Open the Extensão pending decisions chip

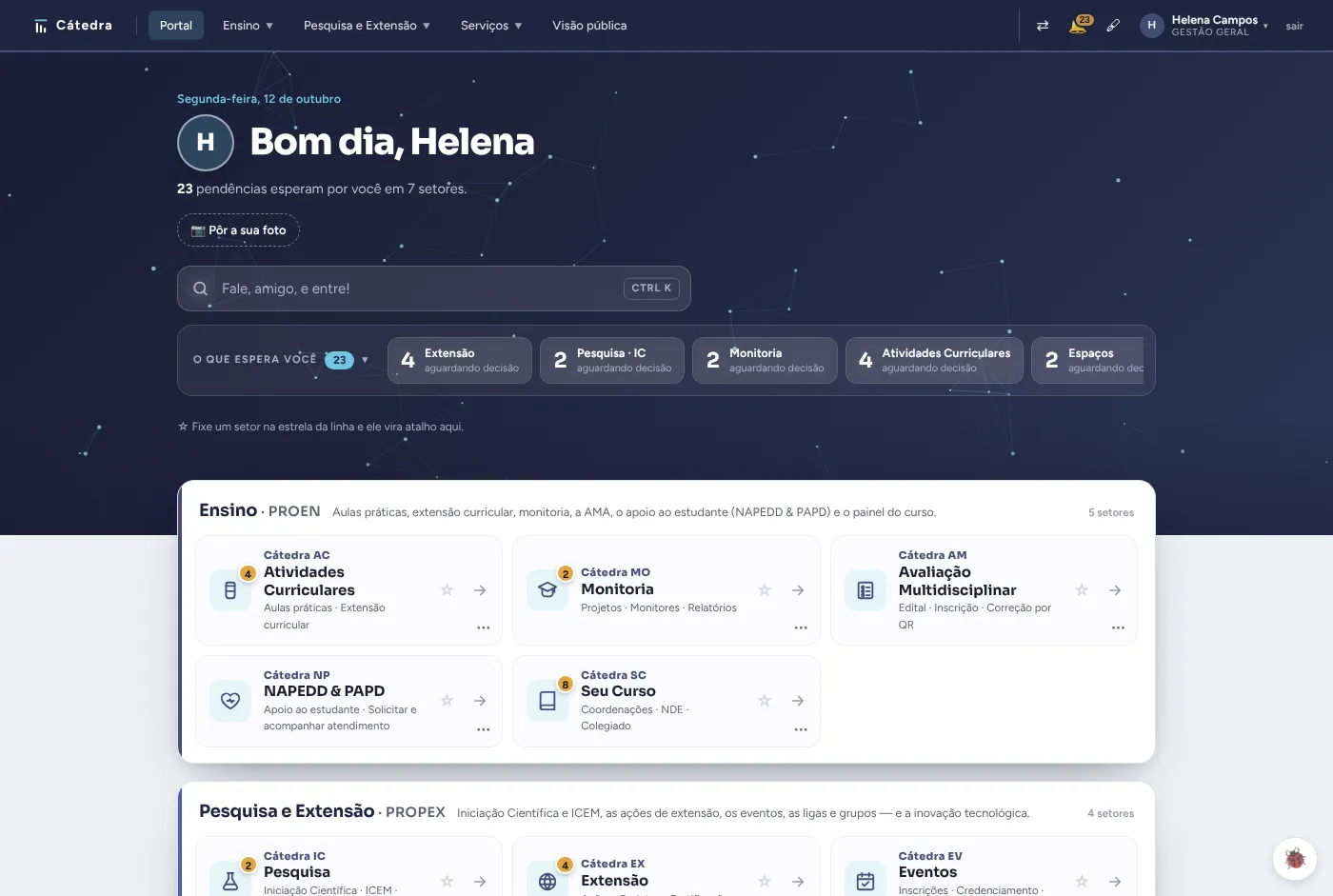(x=460, y=360)
